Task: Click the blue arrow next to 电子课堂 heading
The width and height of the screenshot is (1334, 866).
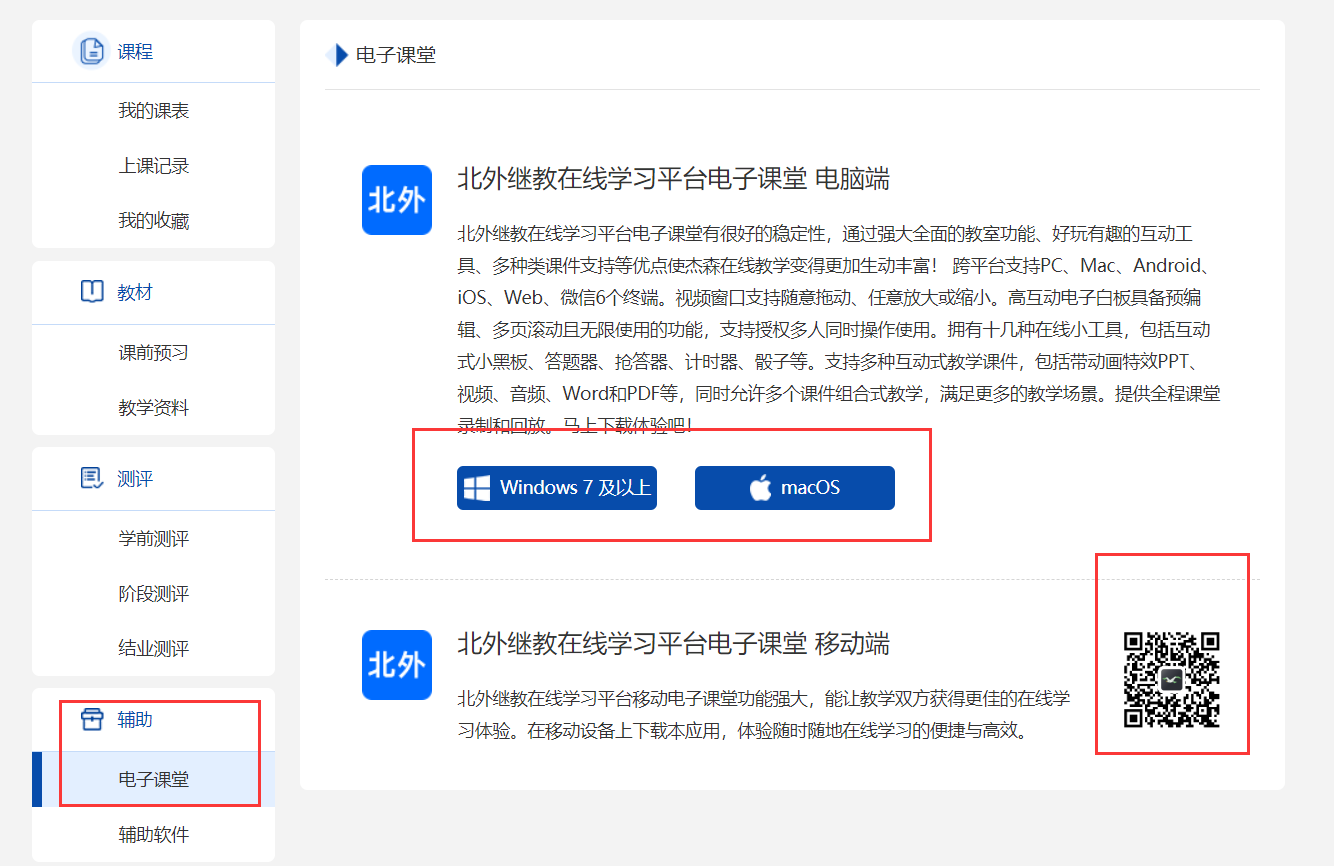Action: click(x=337, y=55)
